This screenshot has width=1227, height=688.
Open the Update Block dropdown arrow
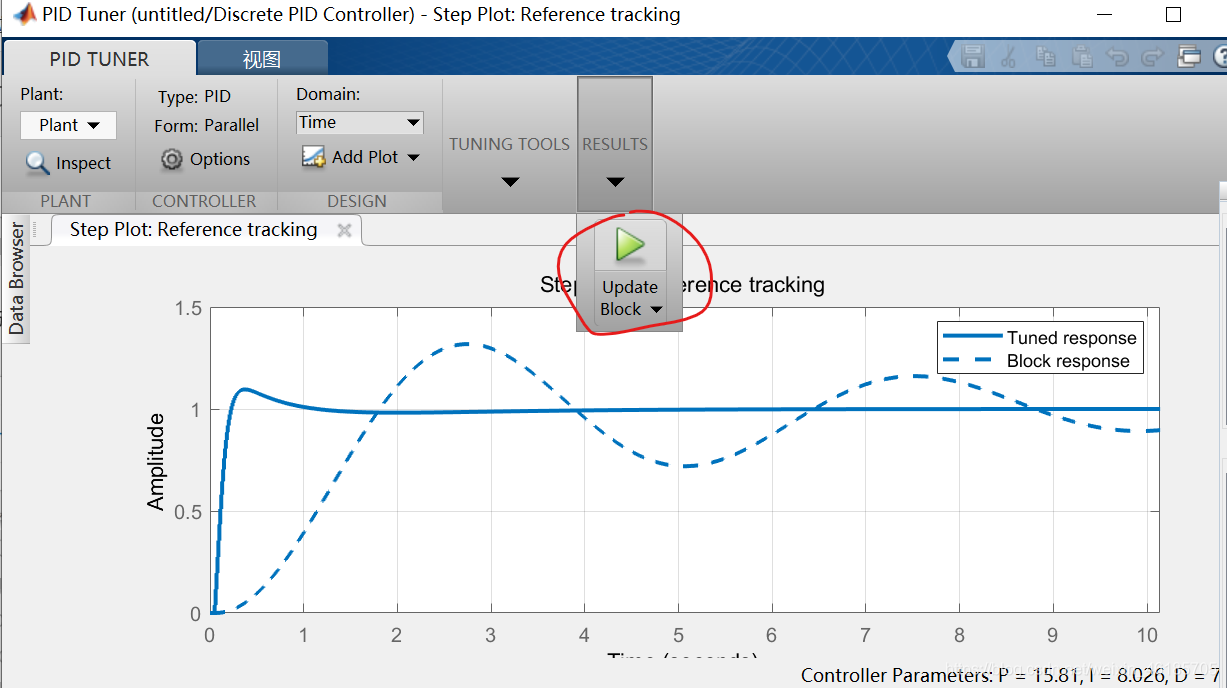coord(656,310)
